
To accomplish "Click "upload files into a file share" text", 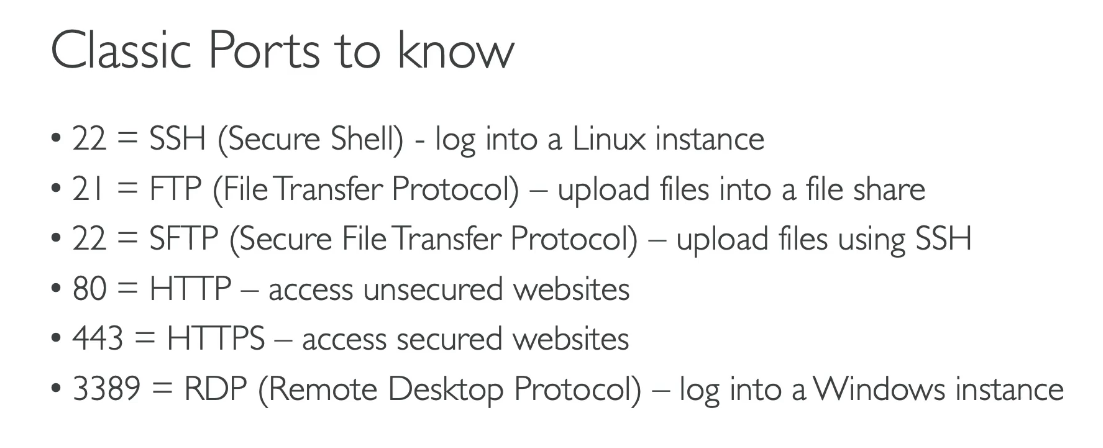I will (740, 188).
